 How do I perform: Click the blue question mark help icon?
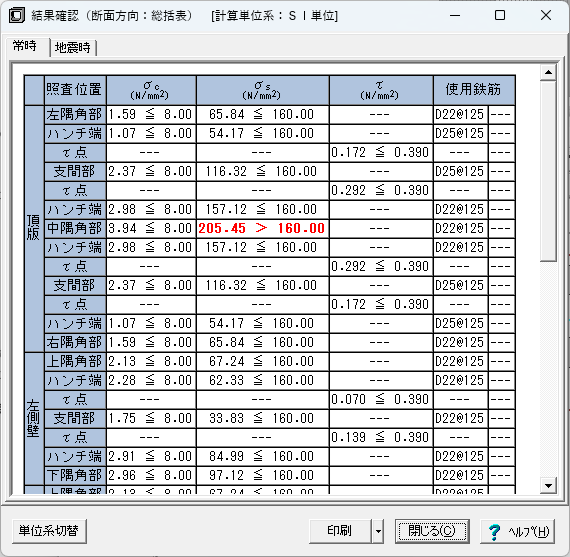tap(494, 532)
